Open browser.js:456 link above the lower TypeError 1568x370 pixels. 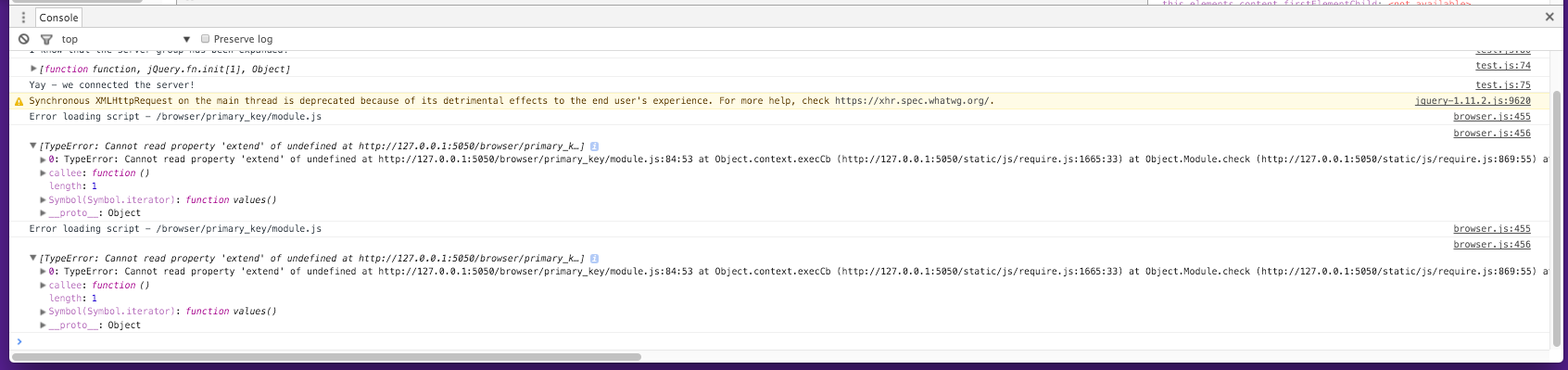(1492, 245)
